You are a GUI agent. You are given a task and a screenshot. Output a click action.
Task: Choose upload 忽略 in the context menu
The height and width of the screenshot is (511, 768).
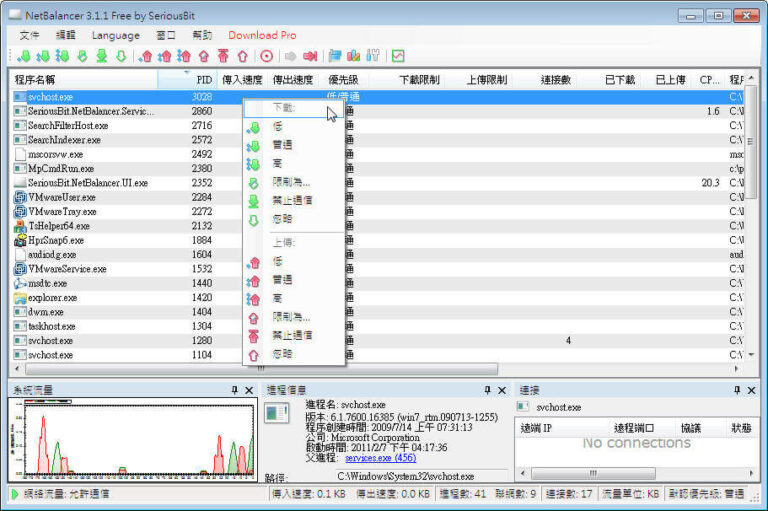pos(294,354)
